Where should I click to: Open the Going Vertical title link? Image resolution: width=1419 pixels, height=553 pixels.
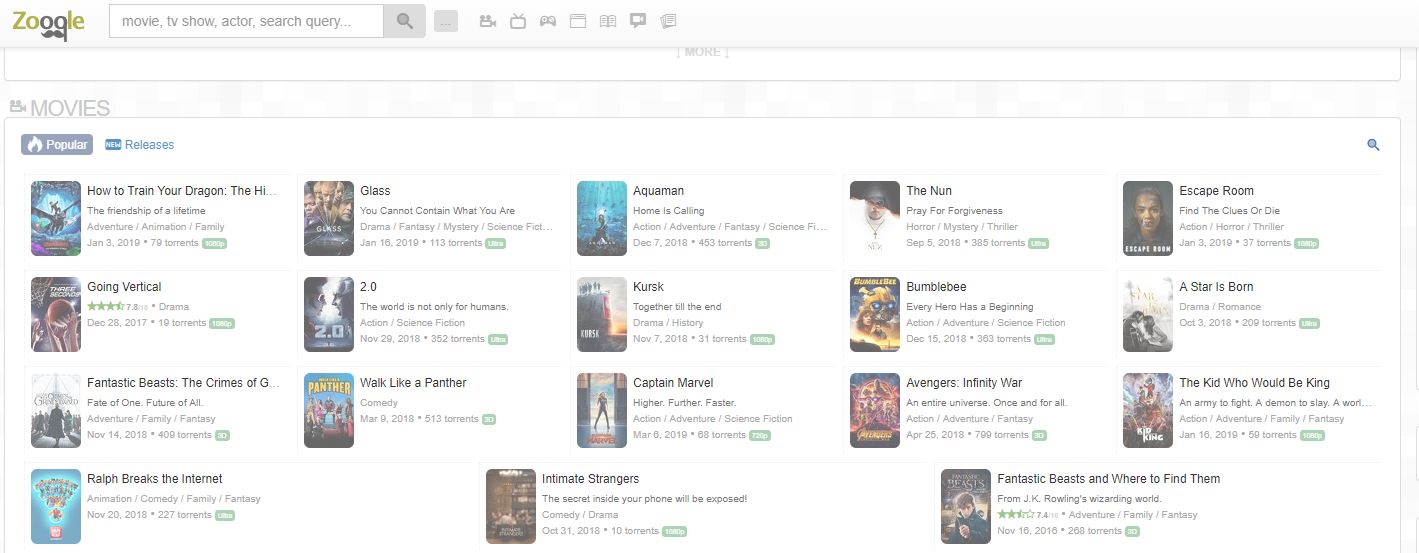tap(124, 287)
